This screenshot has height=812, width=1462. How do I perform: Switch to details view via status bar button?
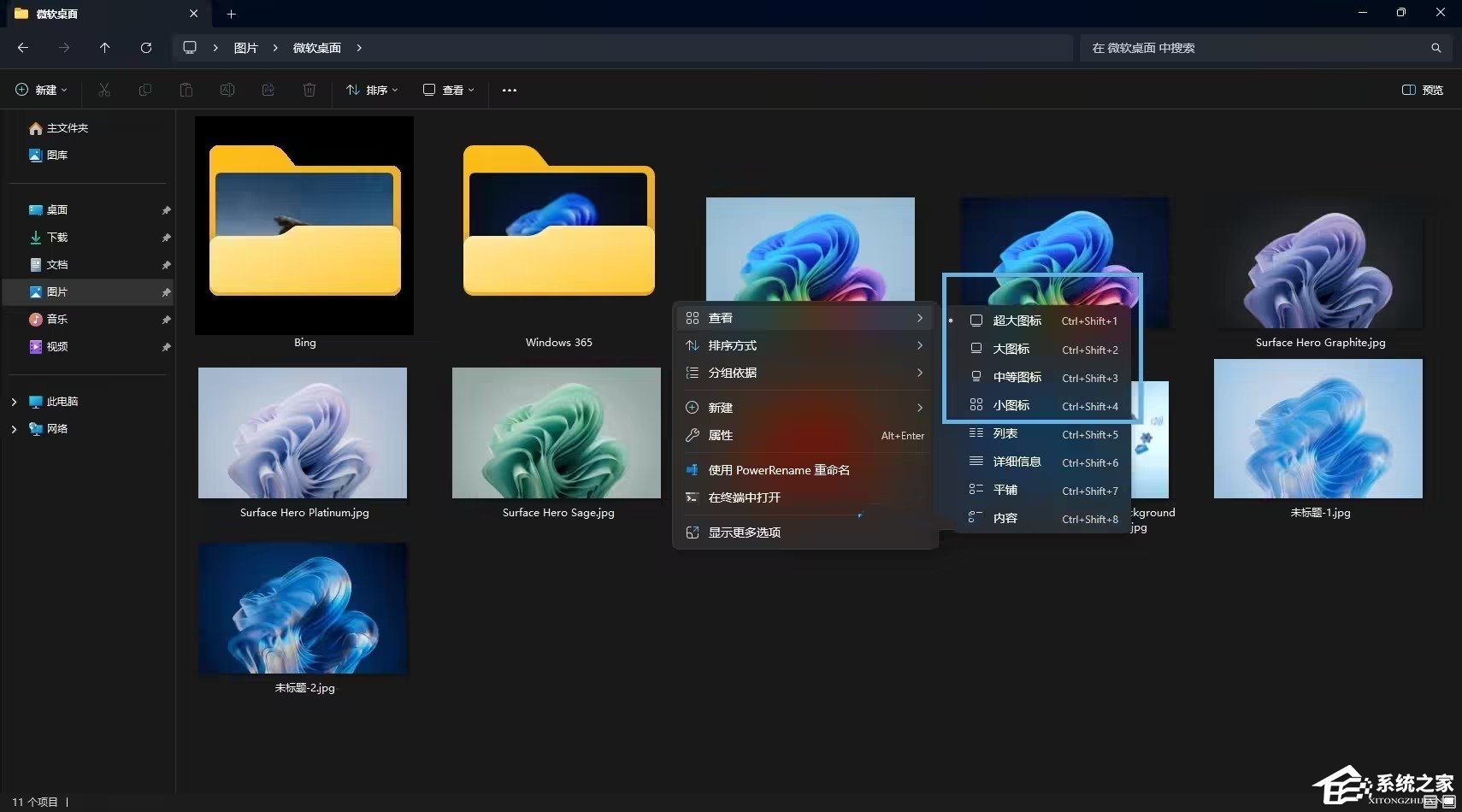coord(1431,803)
